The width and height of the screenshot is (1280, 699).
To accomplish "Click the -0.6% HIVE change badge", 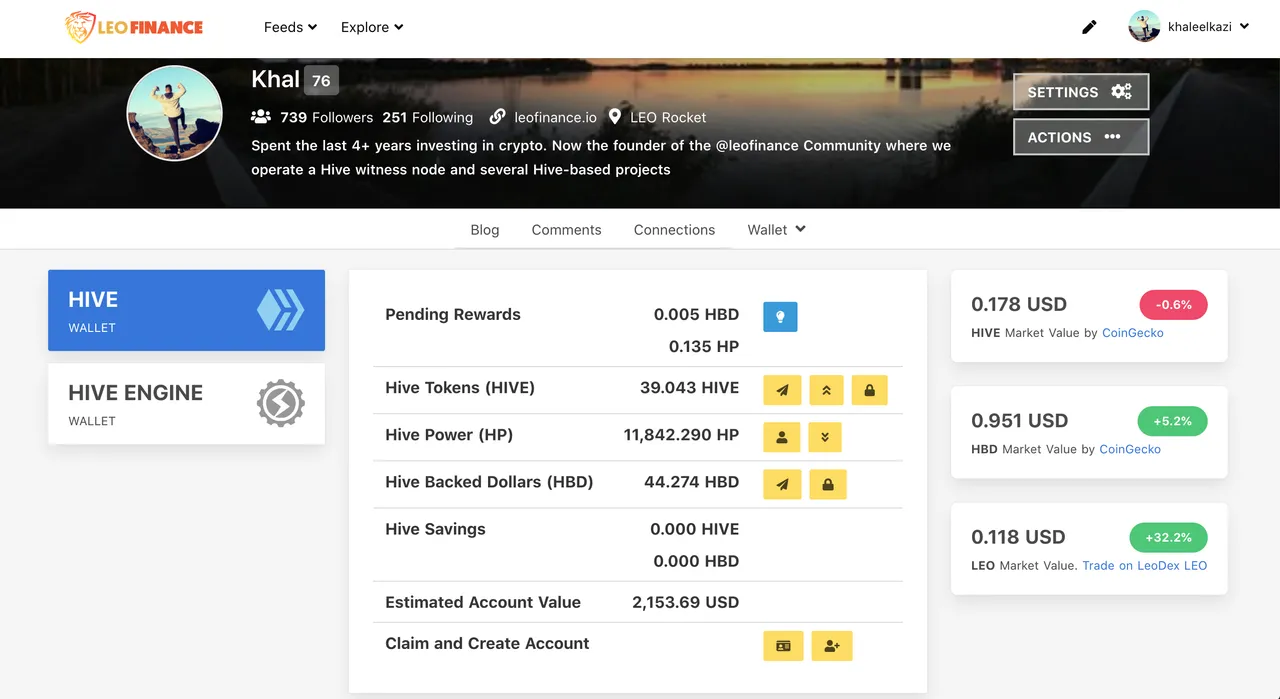I will coord(1173,305).
